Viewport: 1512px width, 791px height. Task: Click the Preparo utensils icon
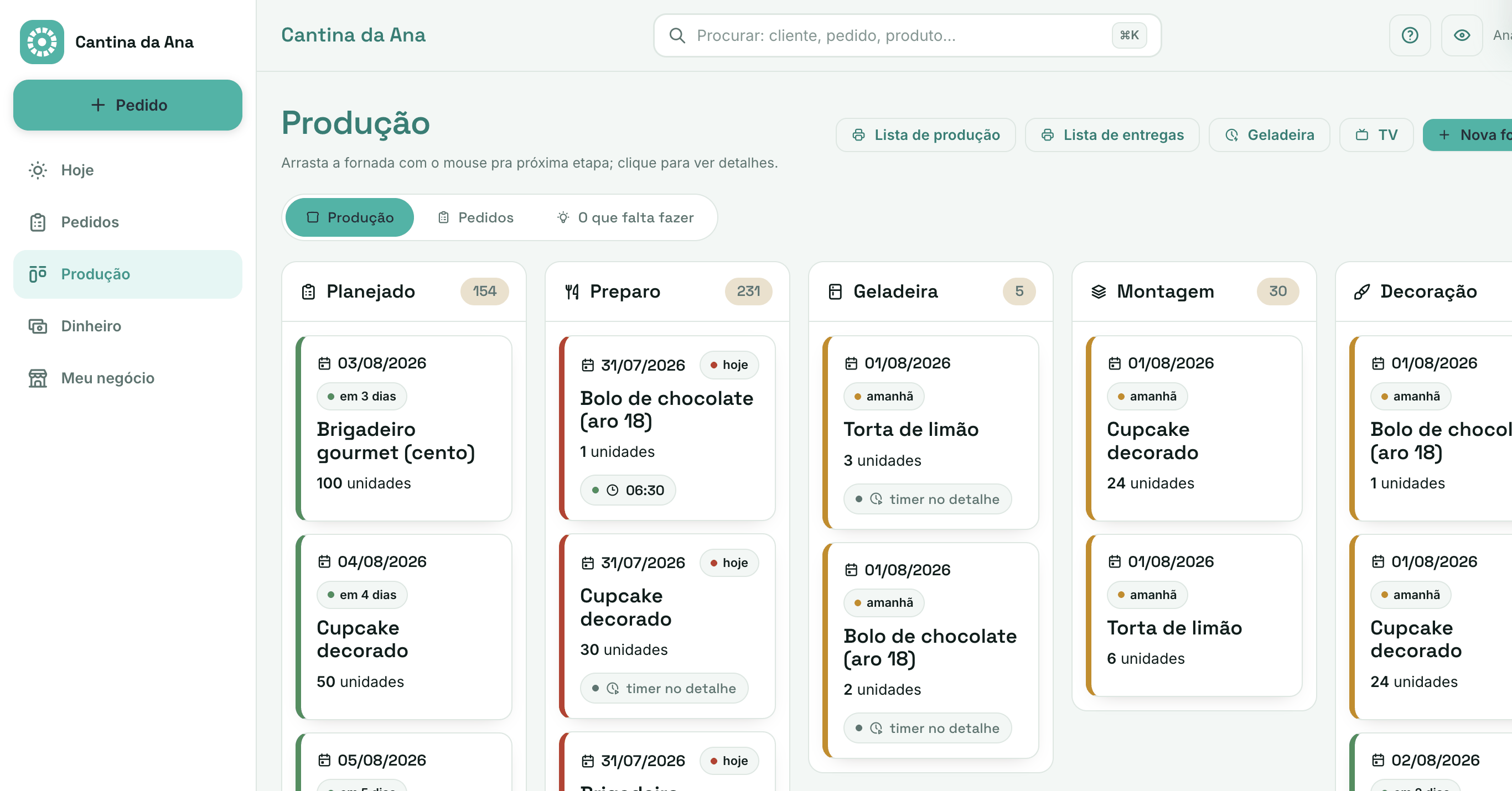tap(572, 292)
